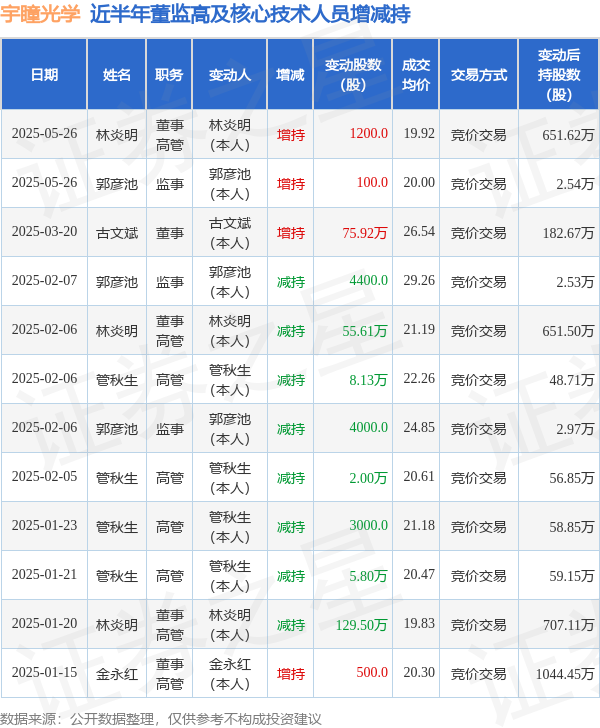Select the average price 20.47

tap(419, 574)
